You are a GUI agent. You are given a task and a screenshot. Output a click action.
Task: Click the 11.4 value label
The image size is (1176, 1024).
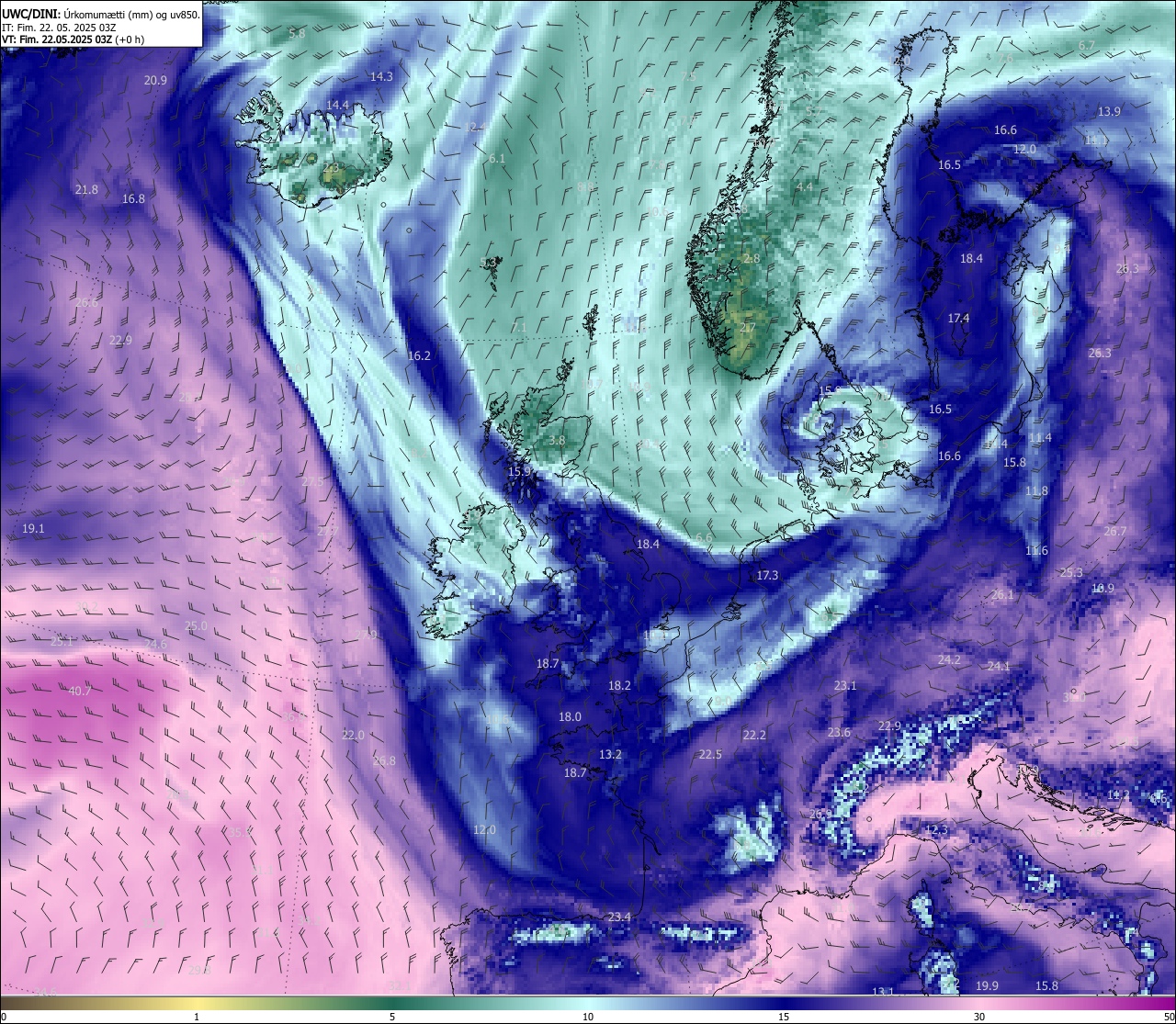(1040, 438)
